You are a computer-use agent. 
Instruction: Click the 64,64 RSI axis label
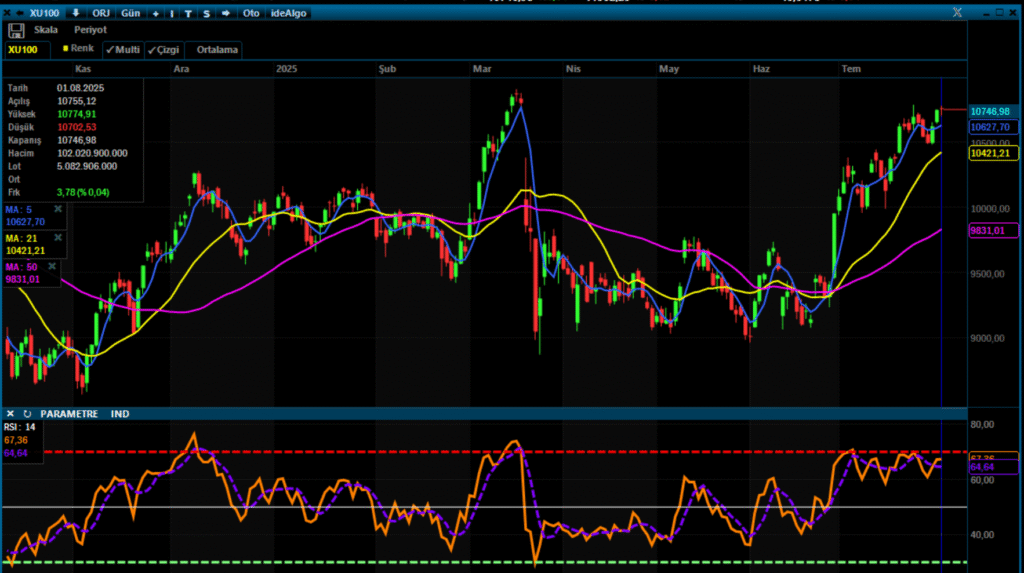point(993,467)
